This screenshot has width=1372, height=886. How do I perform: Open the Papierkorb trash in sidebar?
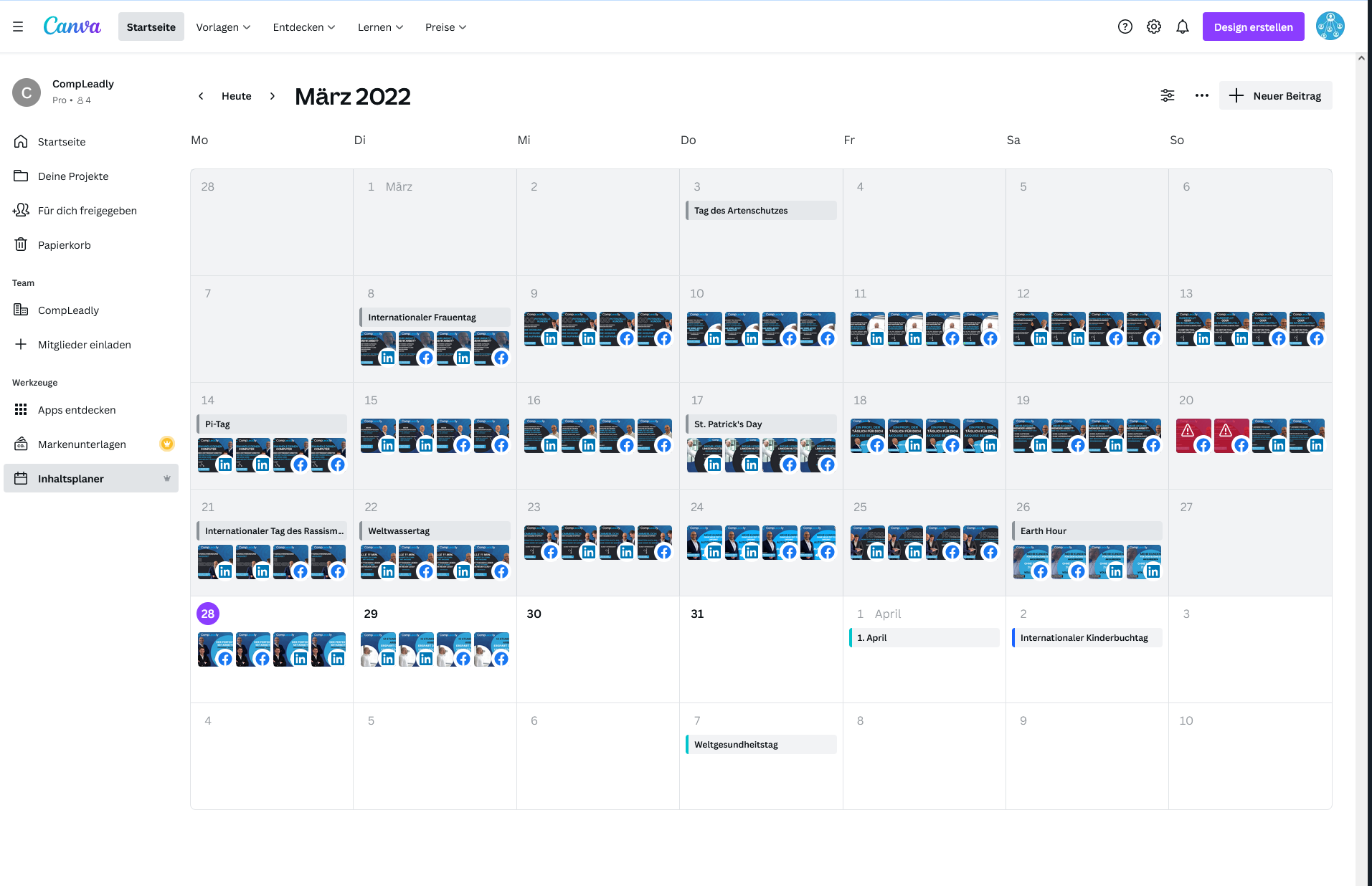click(64, 245)
